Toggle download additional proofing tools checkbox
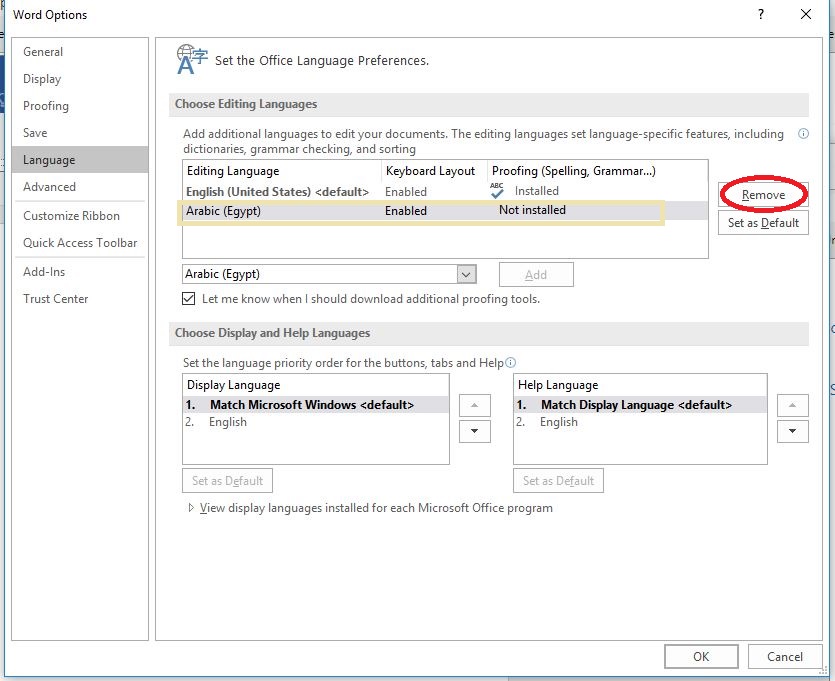Image resolution: width=835 pixels, height=681 pixels. [x=189, y=299]
